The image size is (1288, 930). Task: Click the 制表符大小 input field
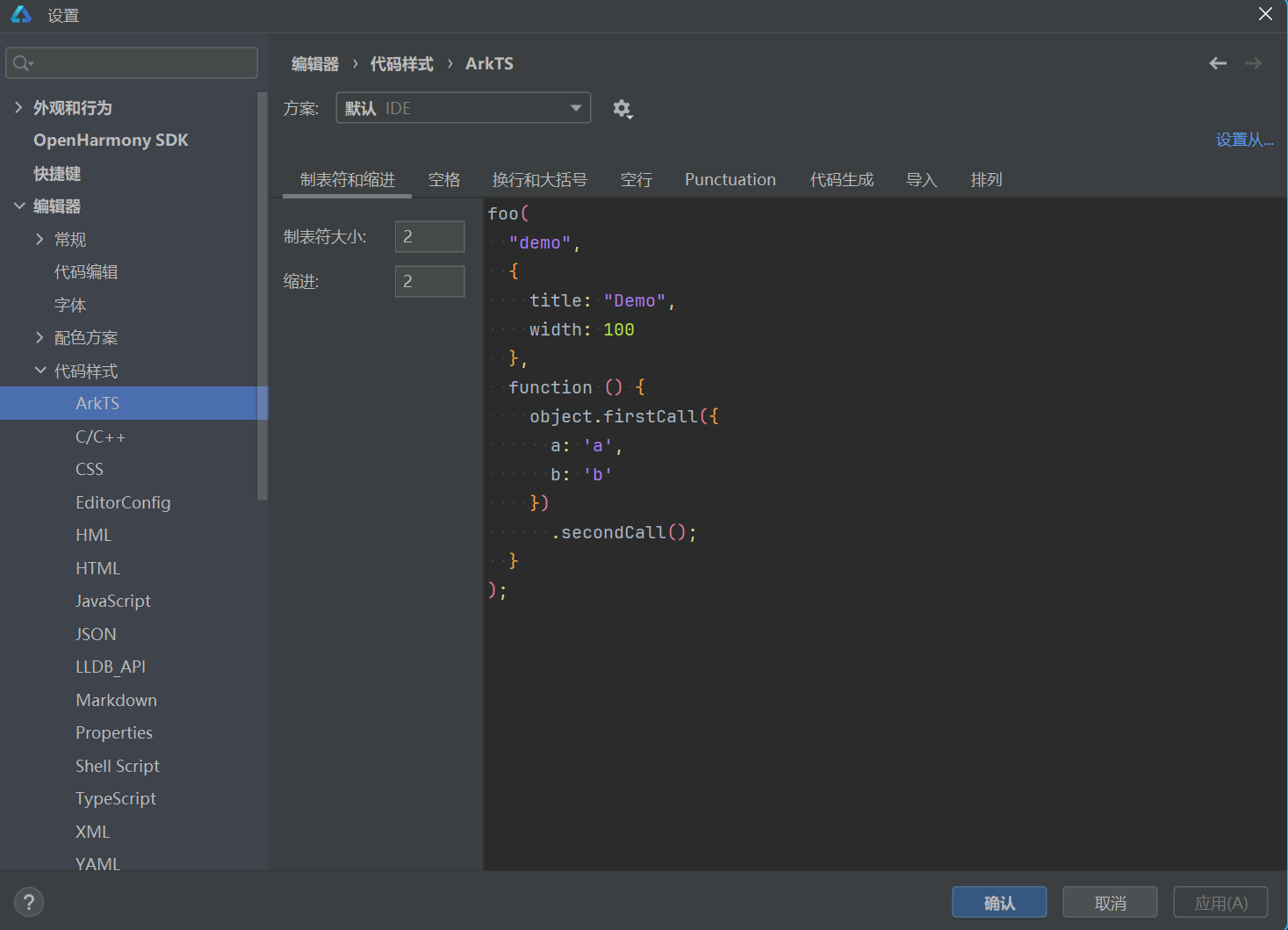click(x=429, y=236)
